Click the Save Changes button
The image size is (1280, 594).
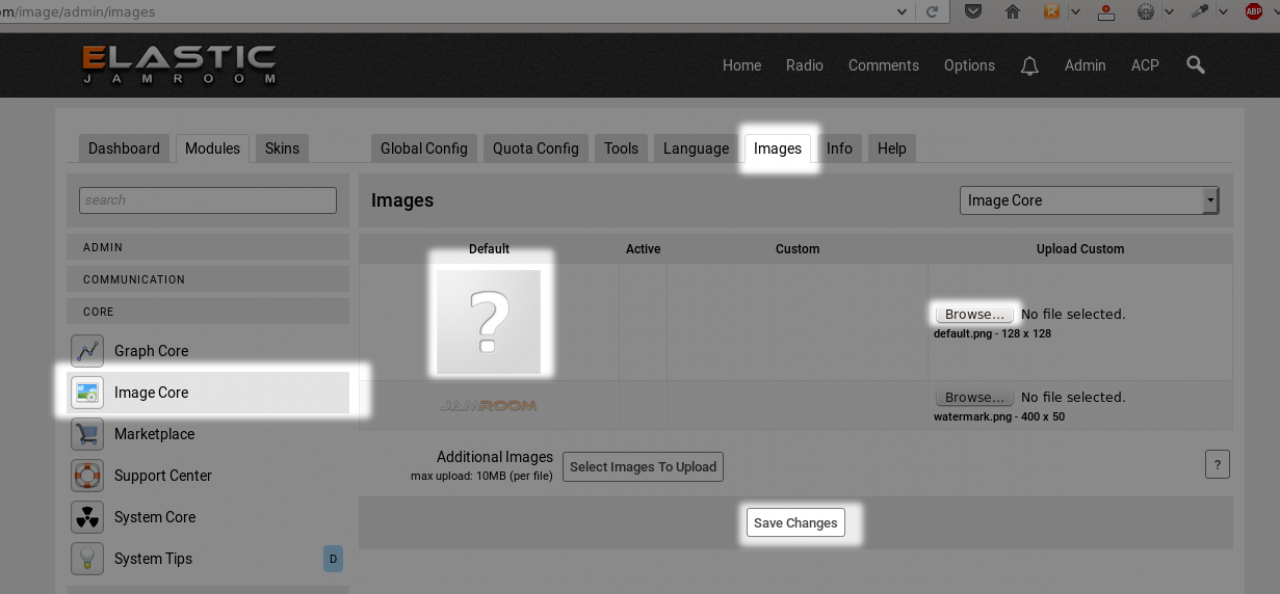[795, 523]
